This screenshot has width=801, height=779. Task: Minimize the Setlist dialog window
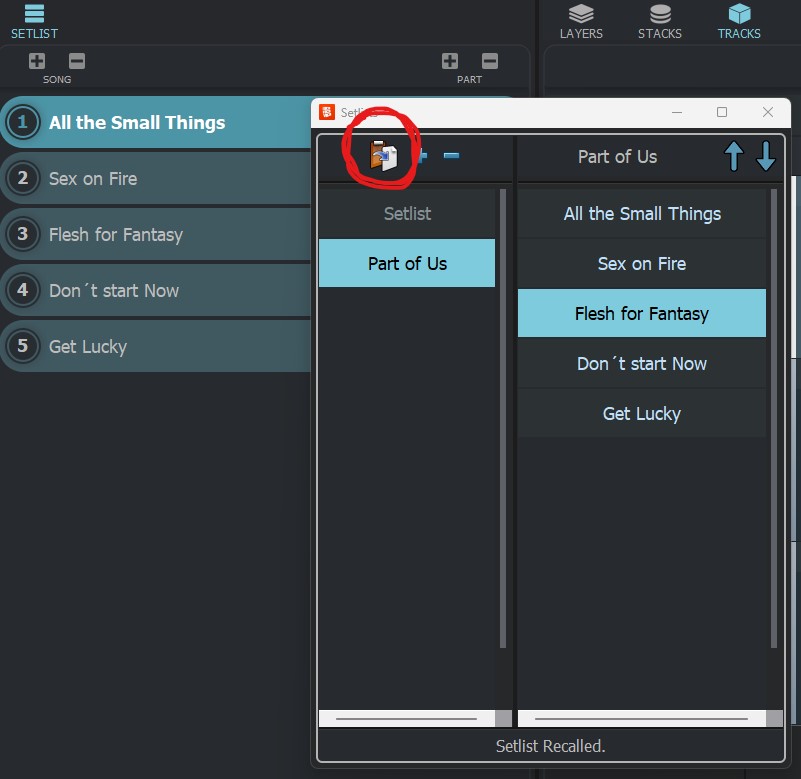(677, 112)
